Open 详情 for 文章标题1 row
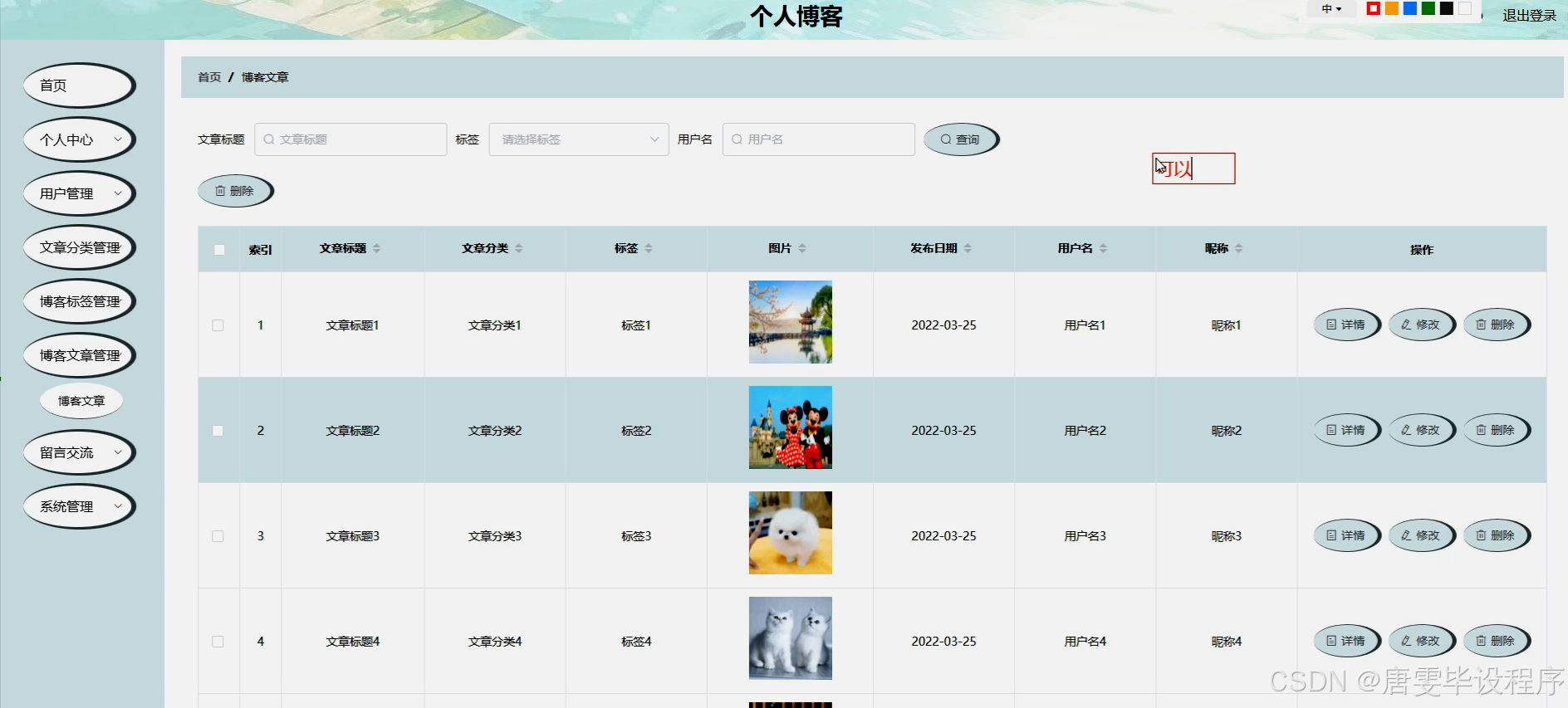Screen dimensions: 1568x708 tap(1346, 325)
